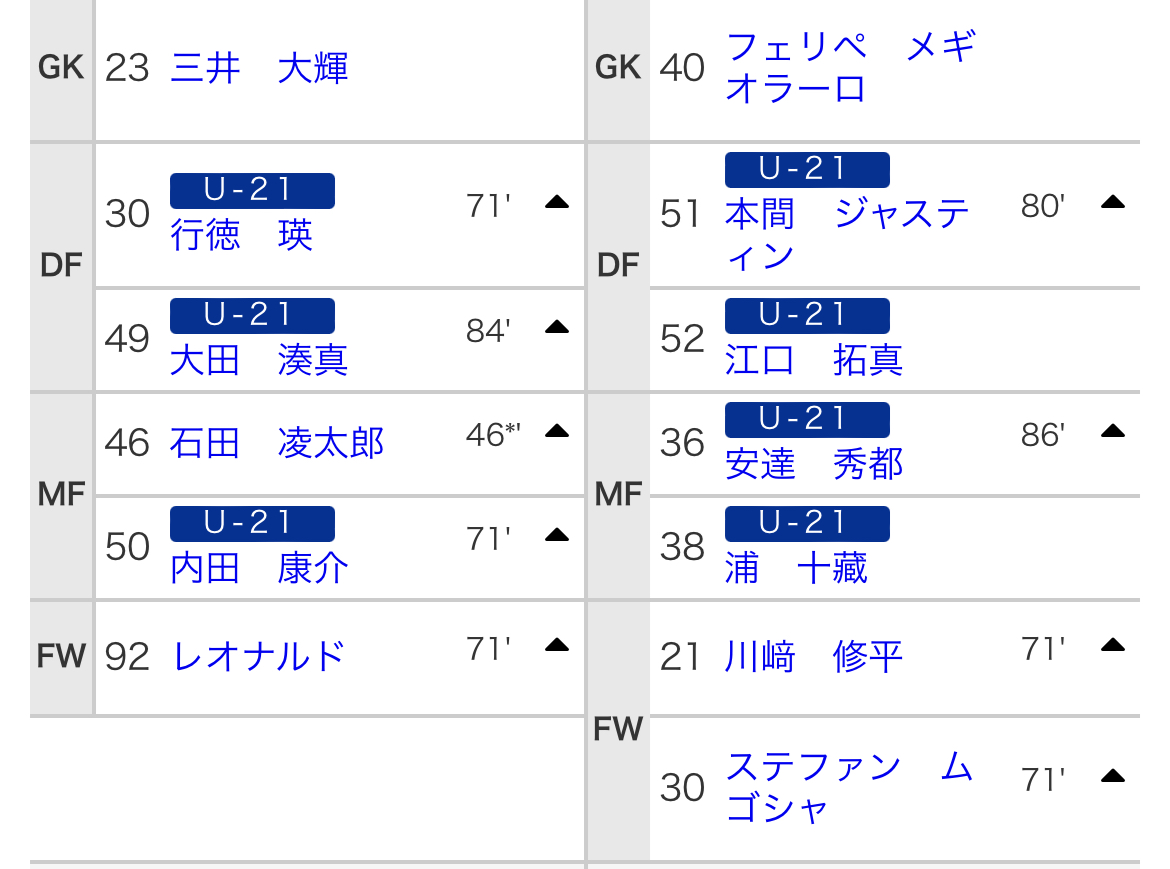Open player link 大田 湊真

coord(259,360)
